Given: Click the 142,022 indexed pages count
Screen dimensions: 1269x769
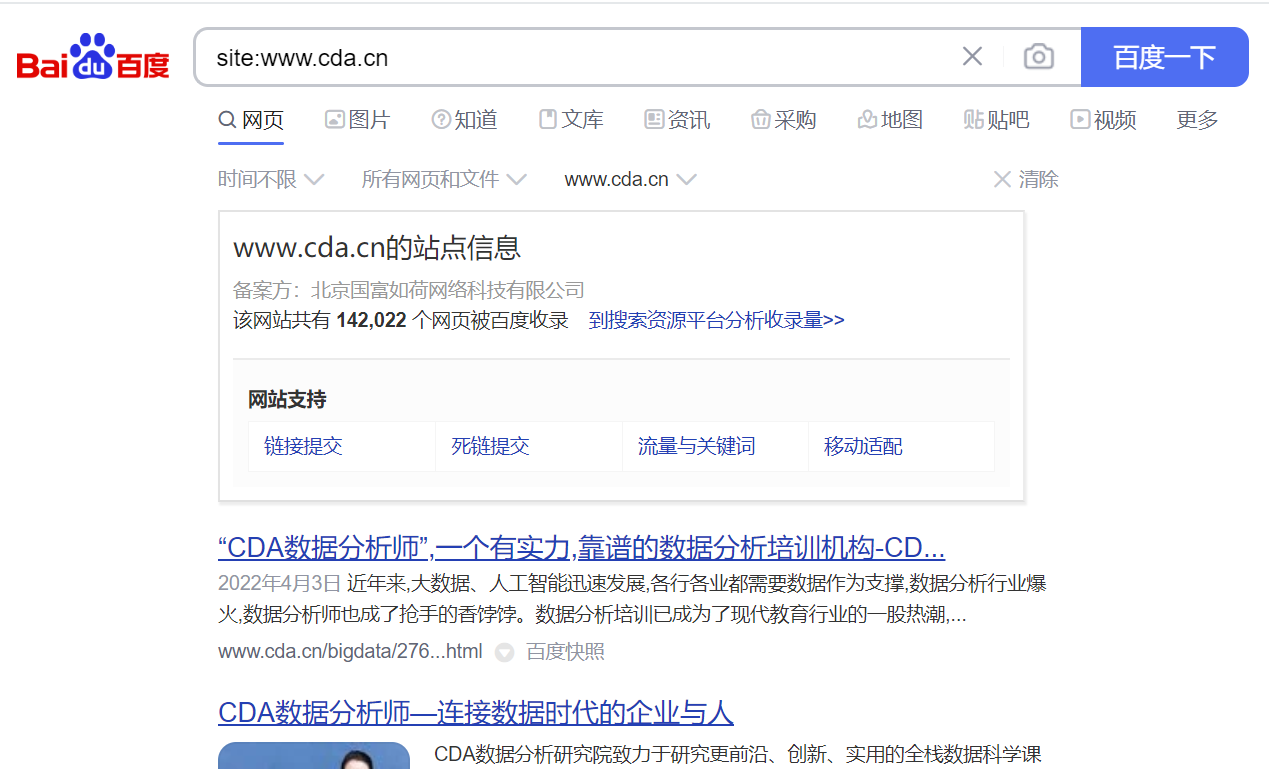Looking at the screenshot, I should pos(371,320).
